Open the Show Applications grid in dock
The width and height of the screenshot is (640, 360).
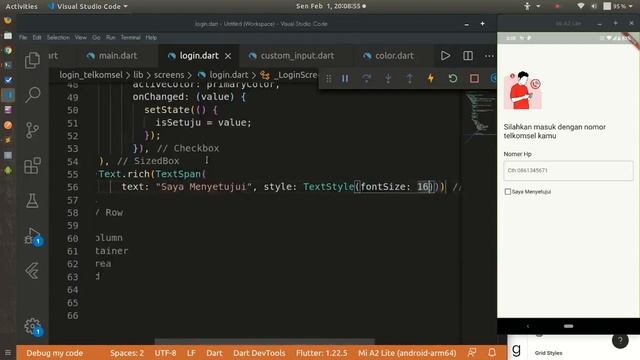point(8,353)
